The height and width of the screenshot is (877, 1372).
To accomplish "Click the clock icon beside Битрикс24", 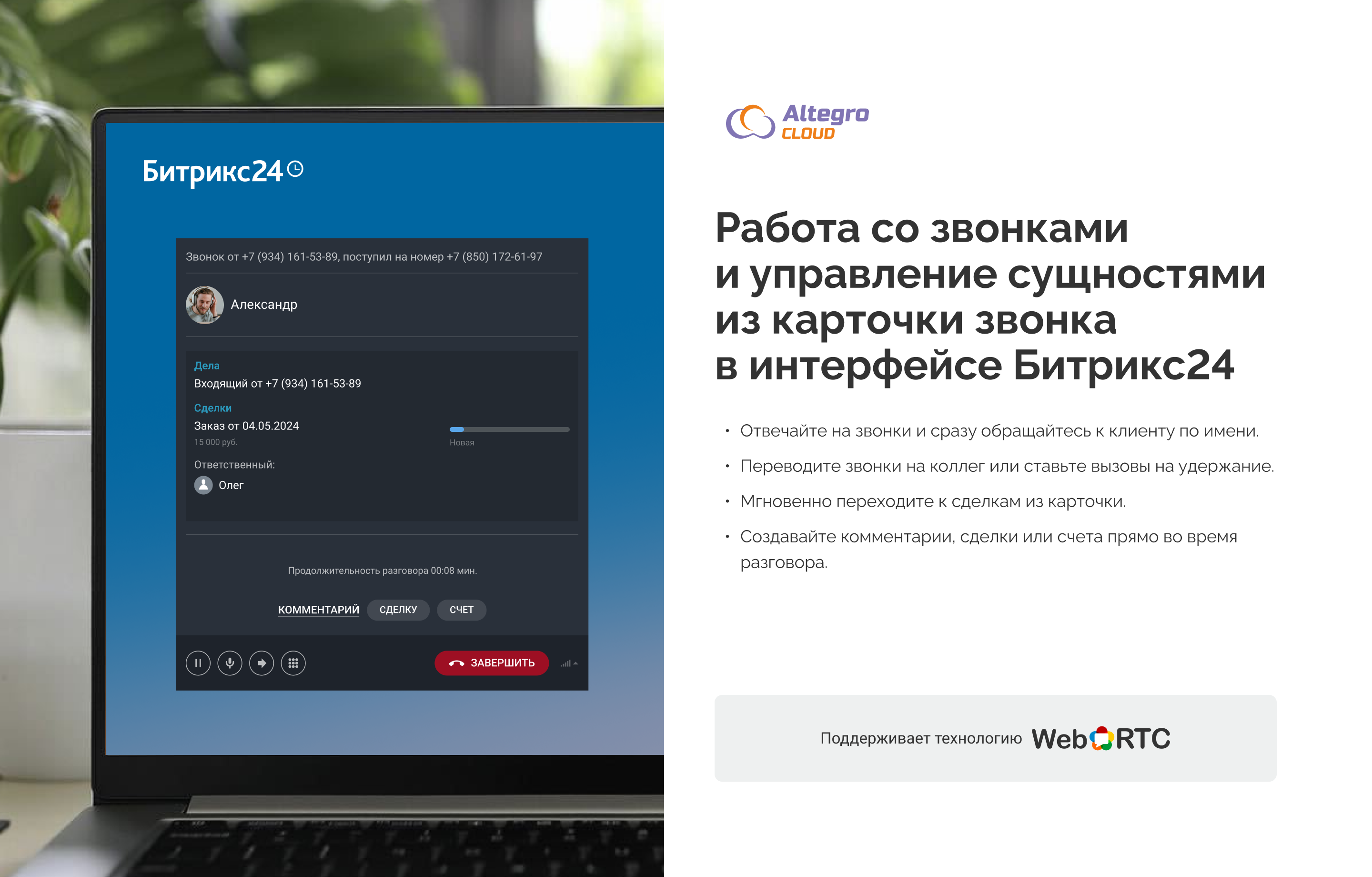I will click(x=295, y=169).
